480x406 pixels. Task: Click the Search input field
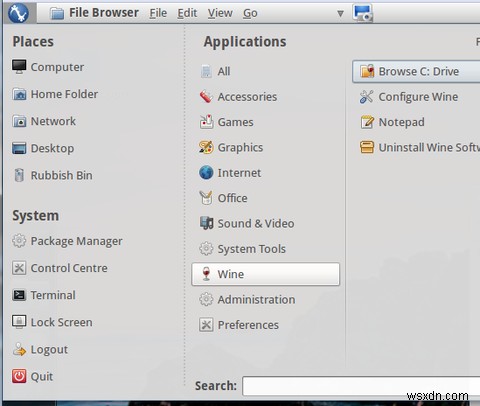361,386
